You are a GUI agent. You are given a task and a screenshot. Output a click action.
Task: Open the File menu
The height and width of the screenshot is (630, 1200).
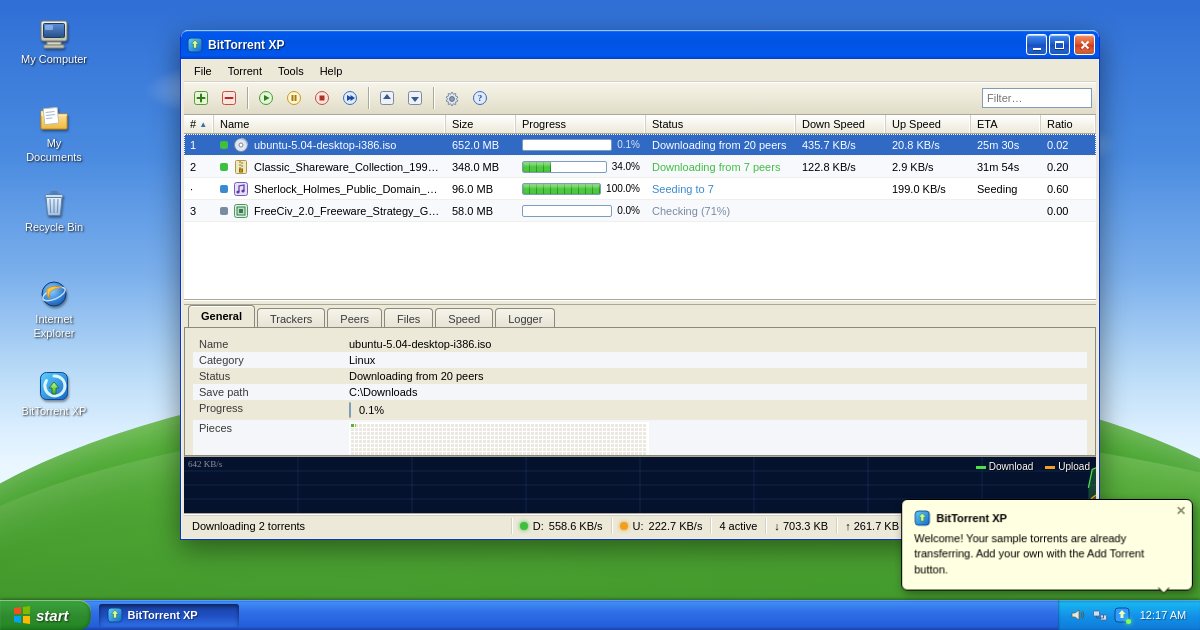click(203, 71)
